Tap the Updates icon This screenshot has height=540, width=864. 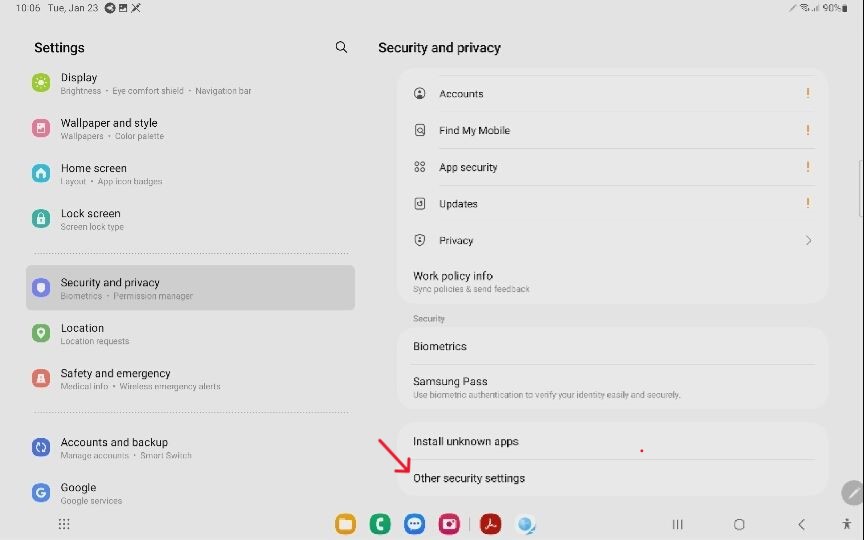pos(419,203)
